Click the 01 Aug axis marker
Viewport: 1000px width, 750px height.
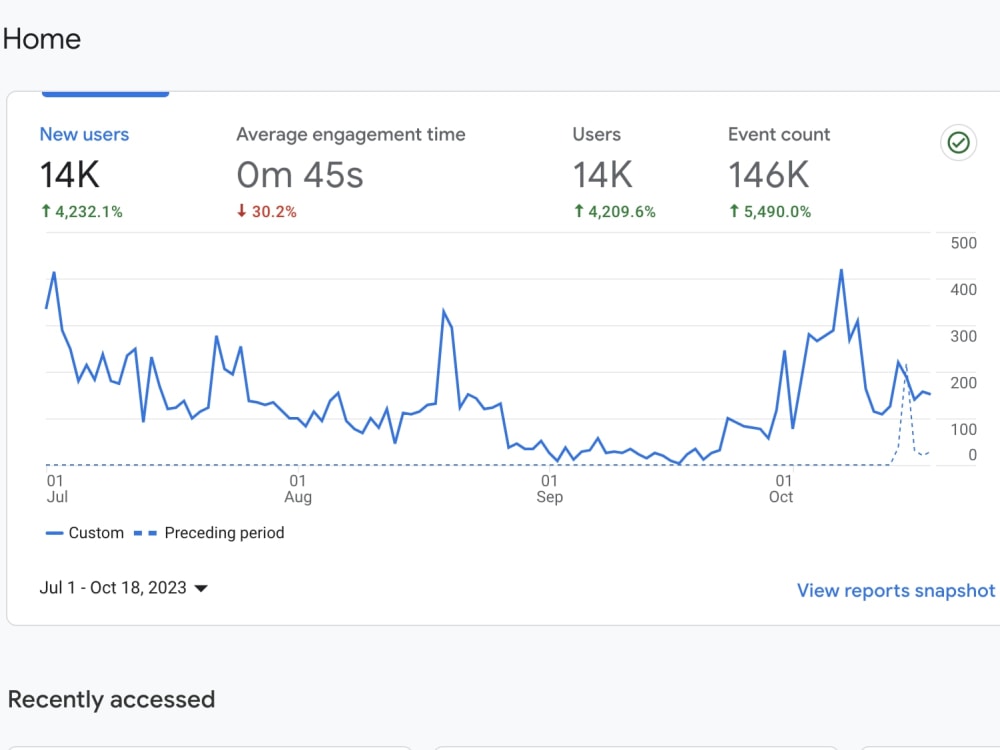(x=298, y=489)
